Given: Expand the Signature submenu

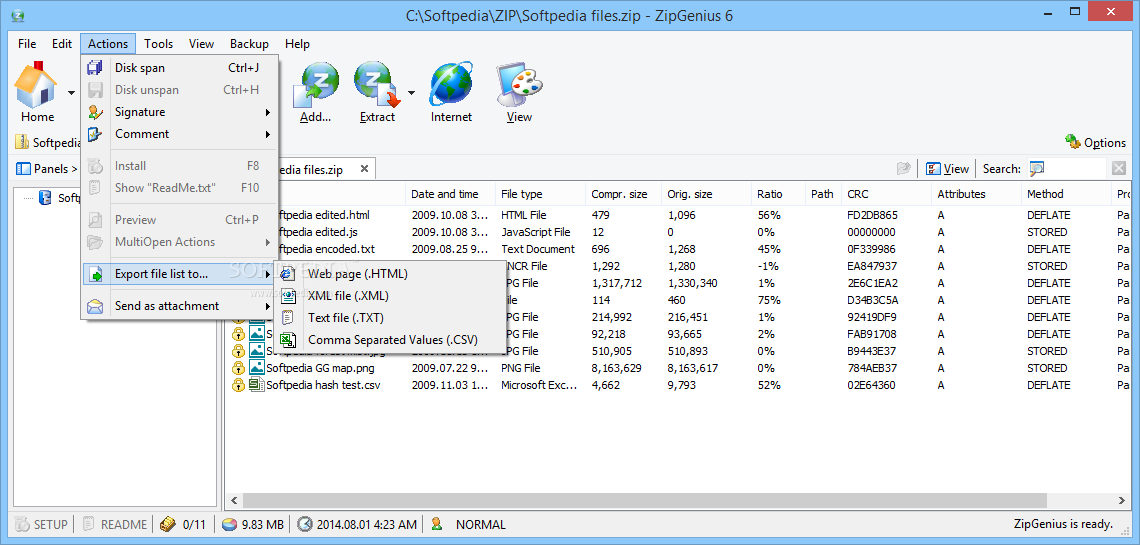Looking at the screenshot, I should point(180,112).
